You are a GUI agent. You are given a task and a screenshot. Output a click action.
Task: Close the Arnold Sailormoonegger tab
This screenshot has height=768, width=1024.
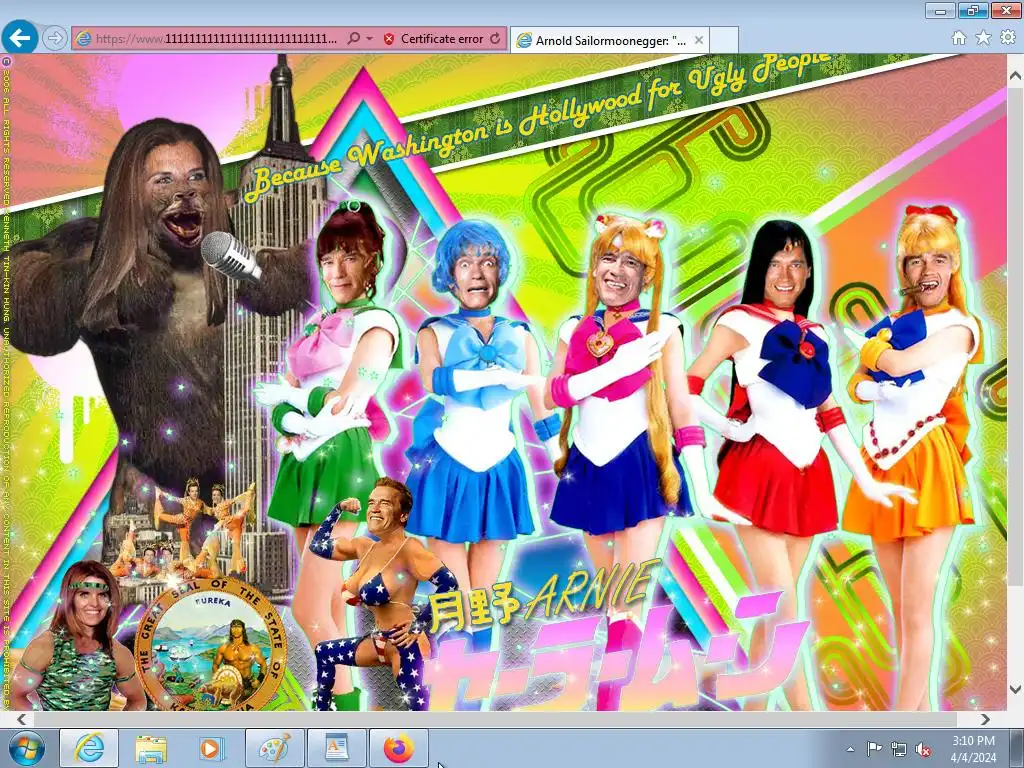click(x=699, y=40)
